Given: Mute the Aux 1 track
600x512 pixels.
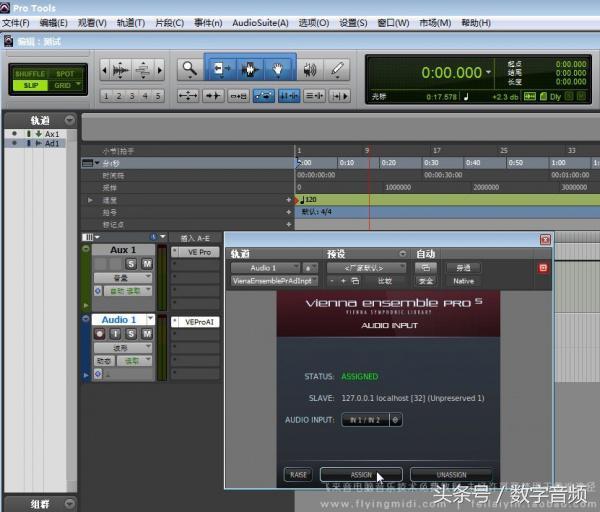Looking at the screenshot, I should (147, 264).
